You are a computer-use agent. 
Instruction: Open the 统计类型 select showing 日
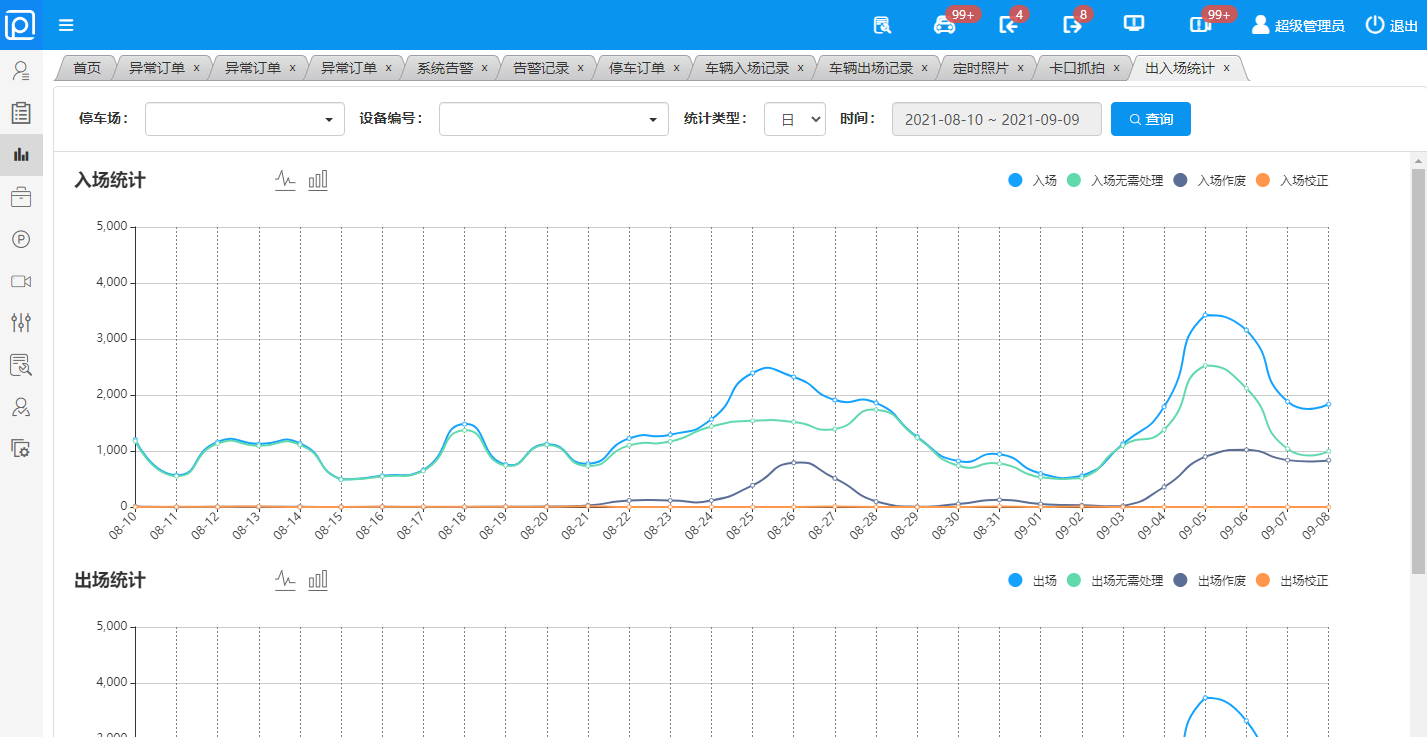pos(795,119)
